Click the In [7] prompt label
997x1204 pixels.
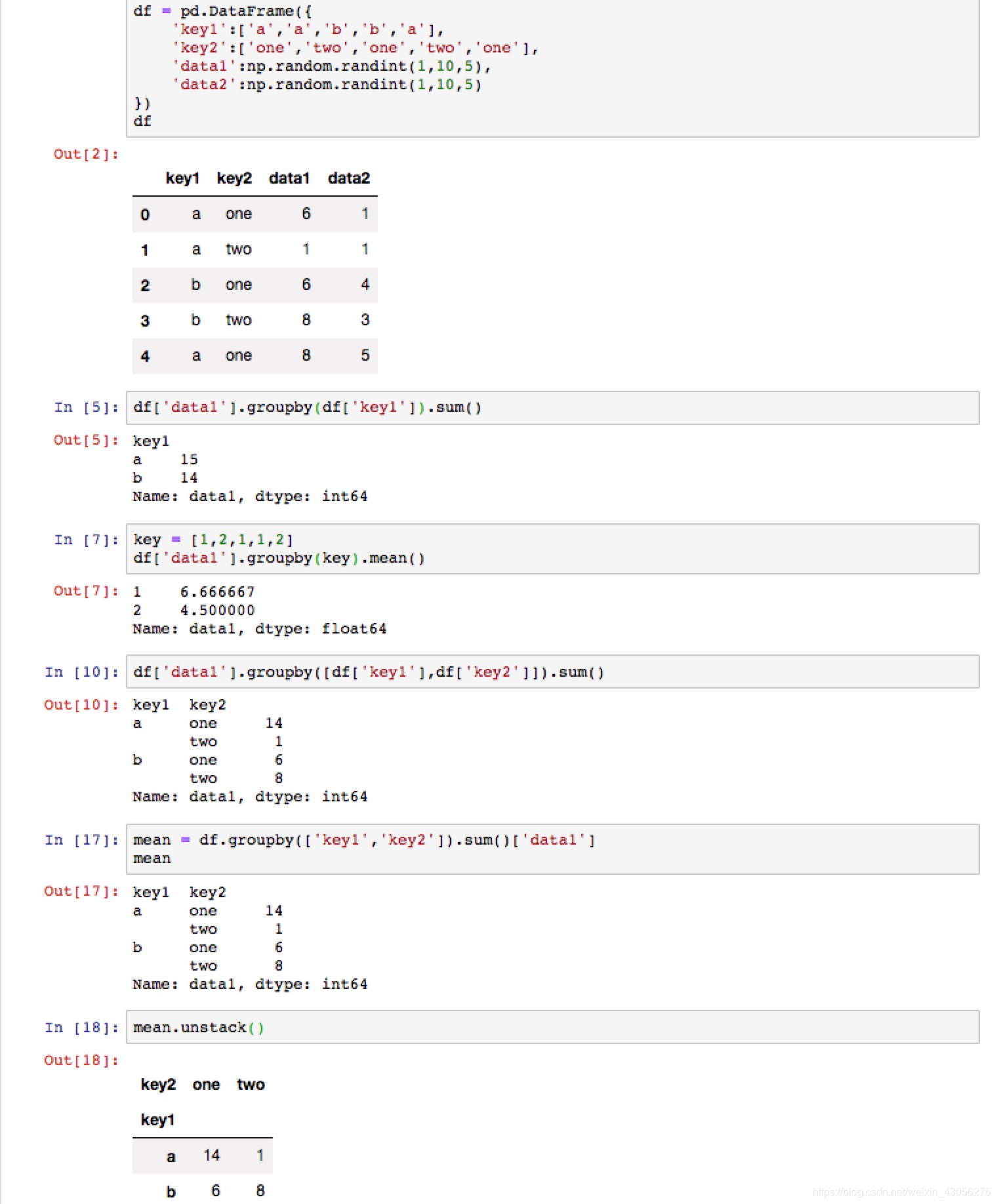(87, 540)
